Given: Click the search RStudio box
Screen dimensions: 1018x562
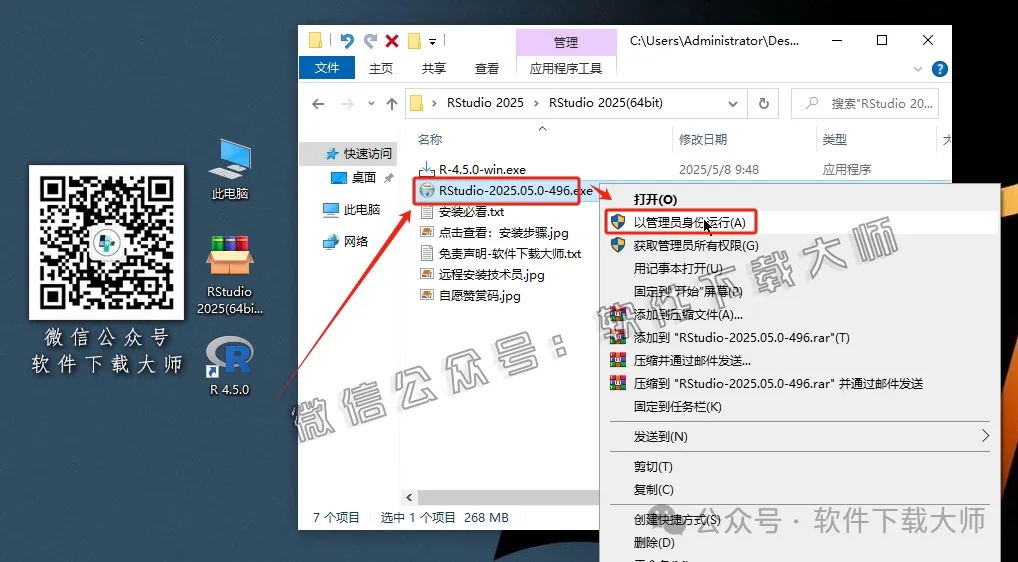Looking at the screenshot, I should tap(865, 104).
